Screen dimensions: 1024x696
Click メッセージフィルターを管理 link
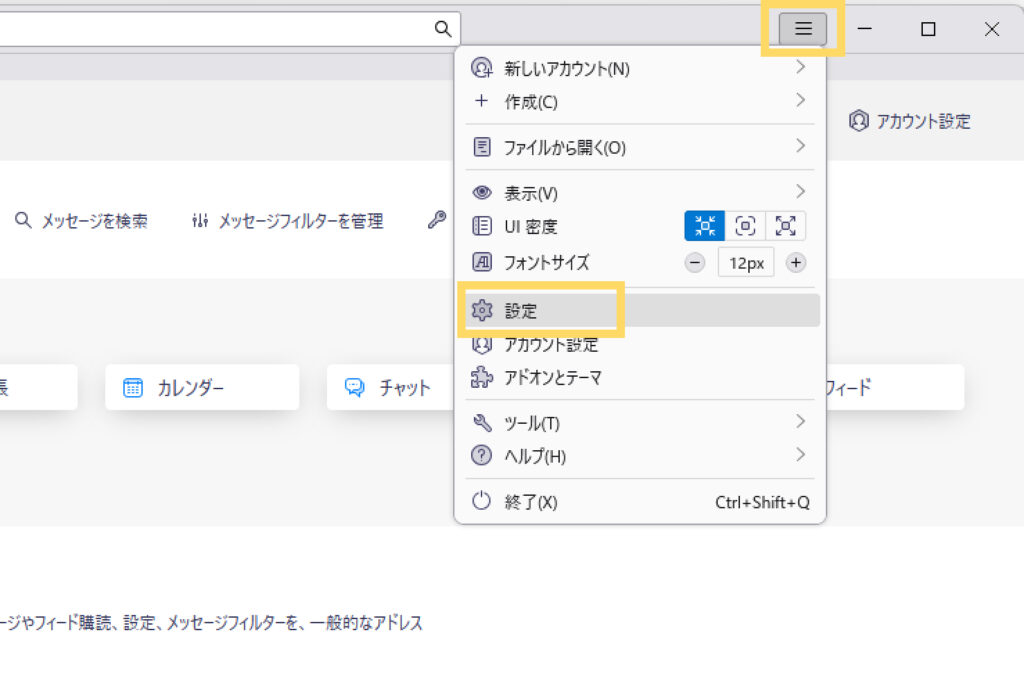[287, 221]
